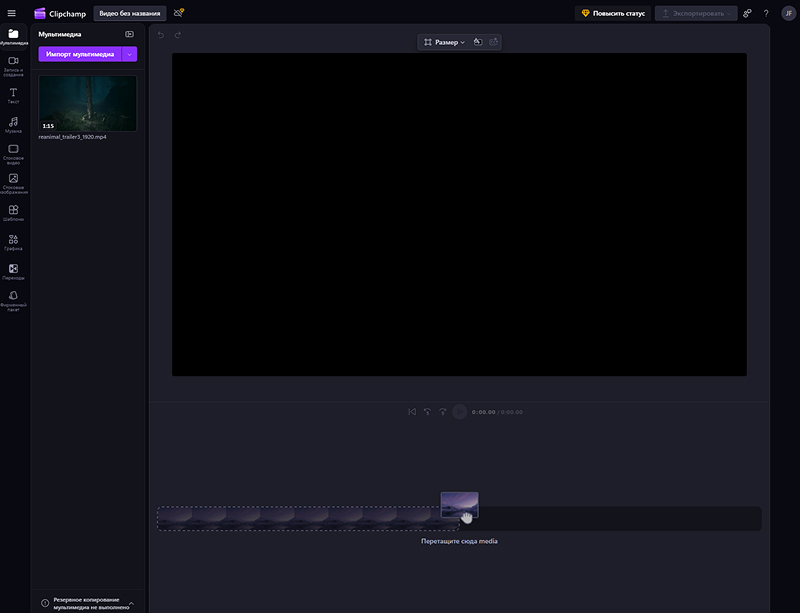Open the hamburger menu top left
Viewport: 800px width, 613px height.
(12, 13)
